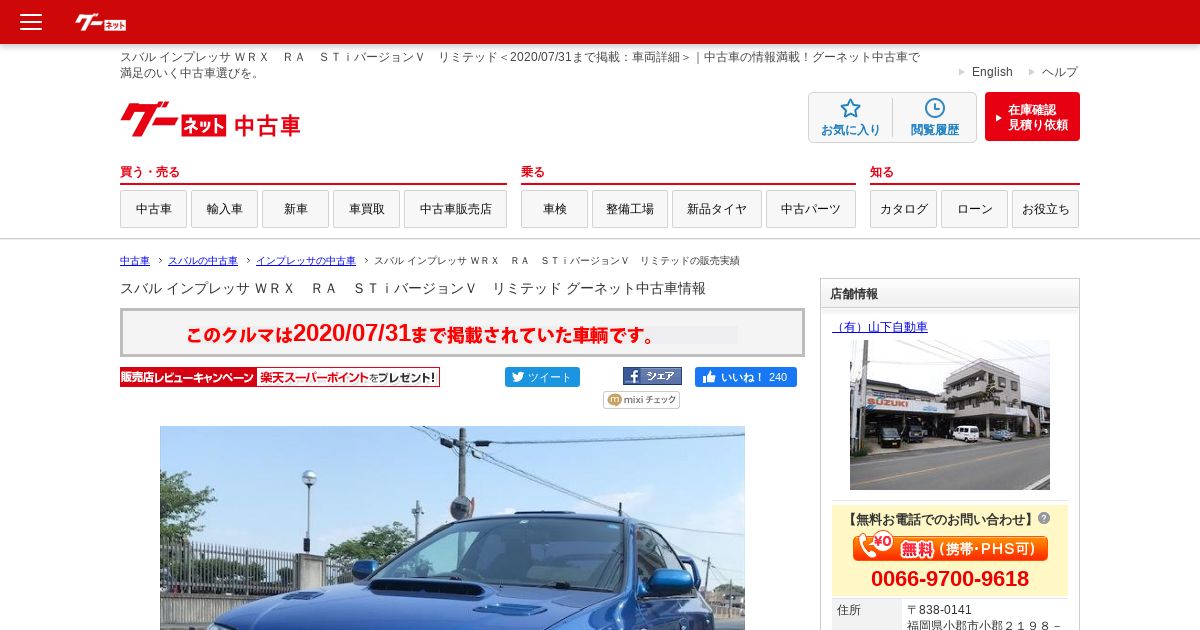Image resolution: width=1200 pixels, height=630 pixels.
Task: Open 輸入車 navigation tab
Action: [x=224, y=209]
